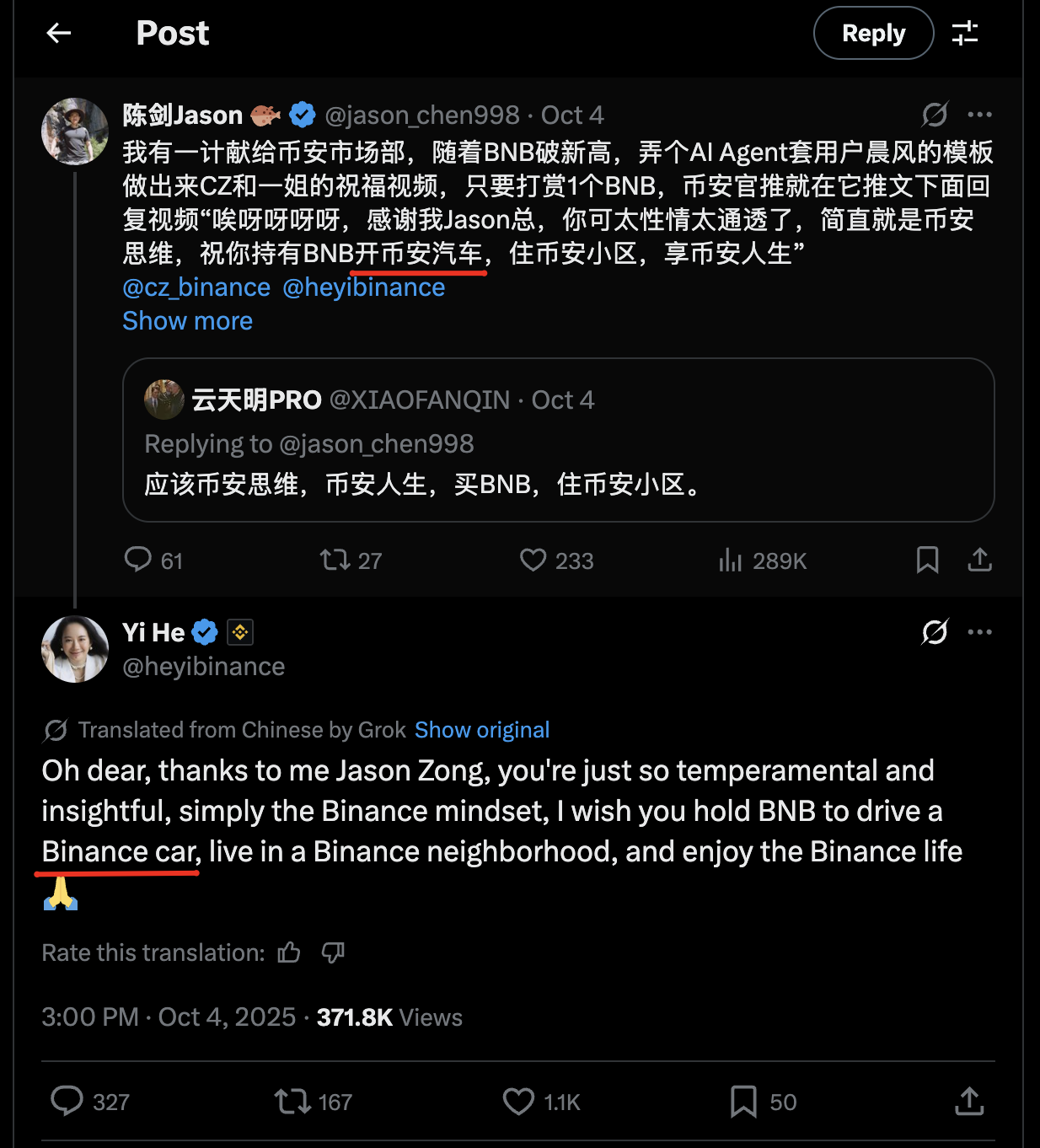Like Yi He's post with 1.1K likes
Image resolution: width=1040 pixels, height=1148 pixels.
[518, 1101]
